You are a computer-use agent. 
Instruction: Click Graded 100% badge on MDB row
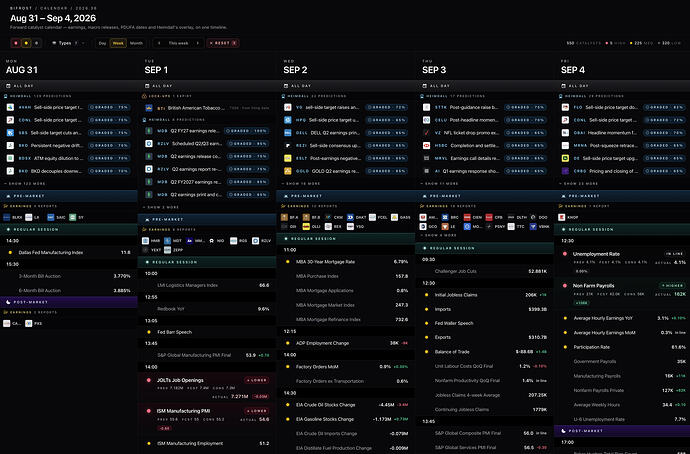246,131
